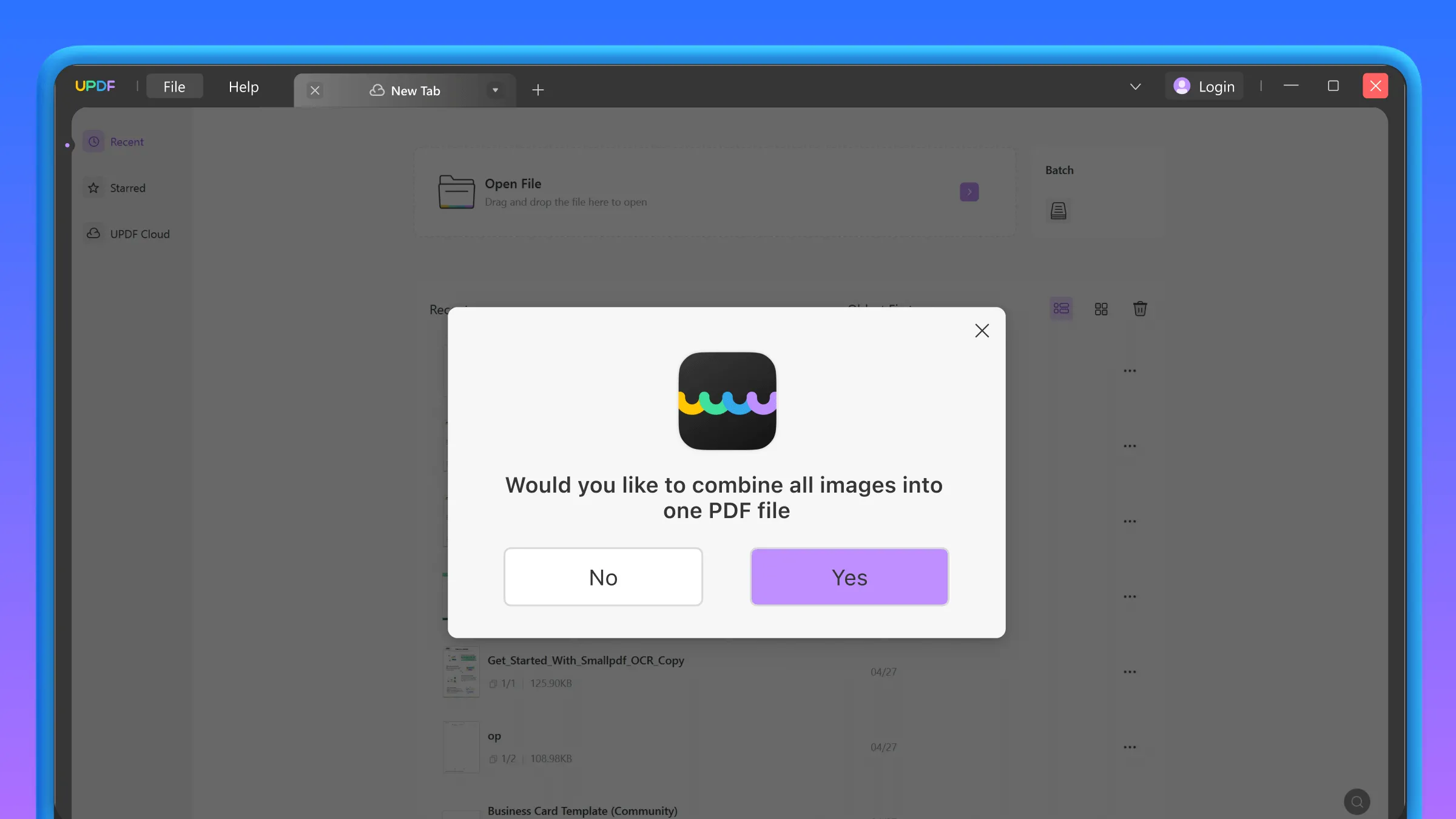Click the Login button
This screenshot has width=1456, height=819.
pos(1204,86)
